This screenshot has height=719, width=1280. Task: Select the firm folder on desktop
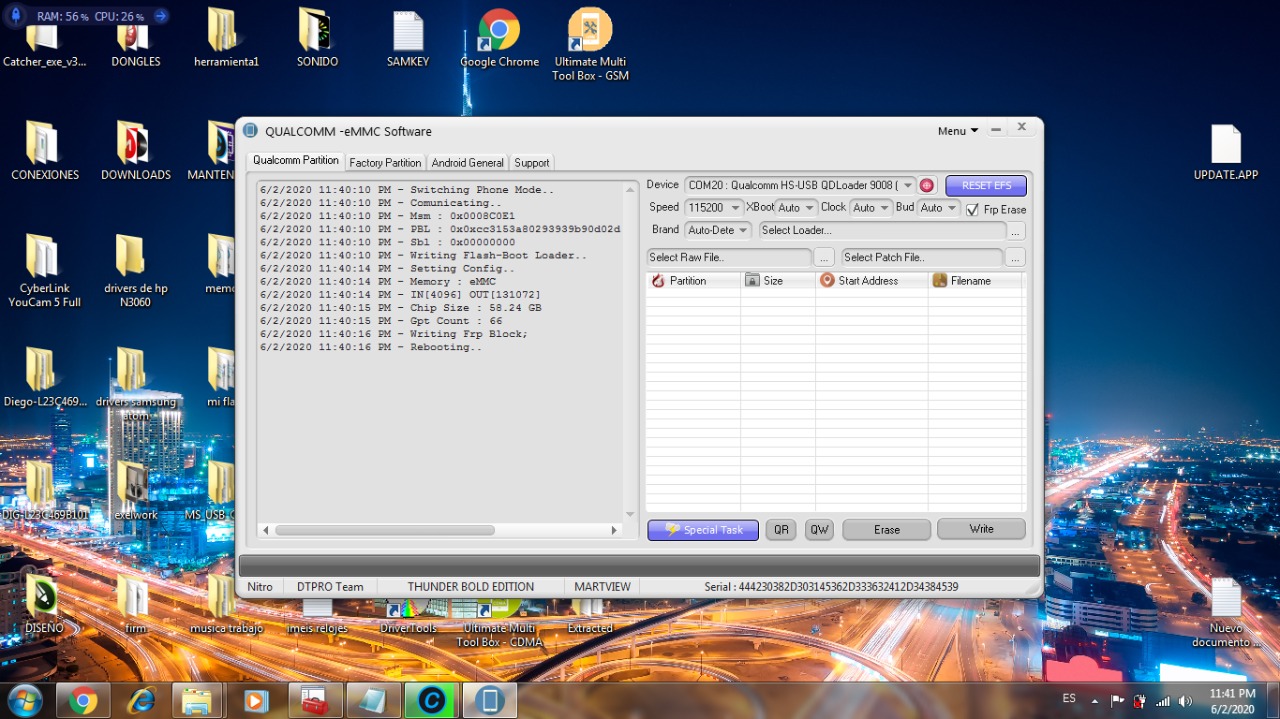(x=135, y=604)
